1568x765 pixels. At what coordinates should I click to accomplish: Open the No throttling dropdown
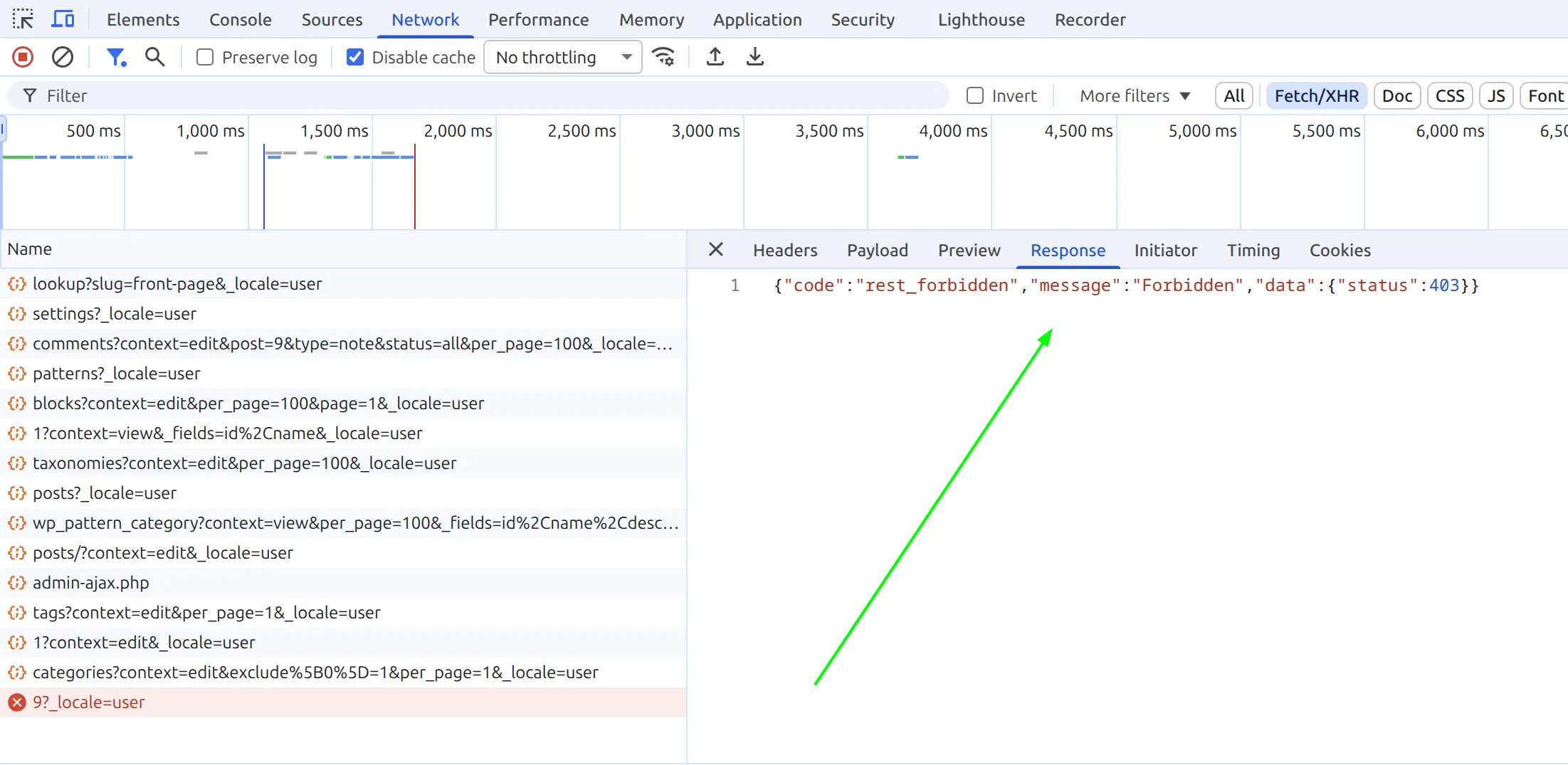(562, 57)
